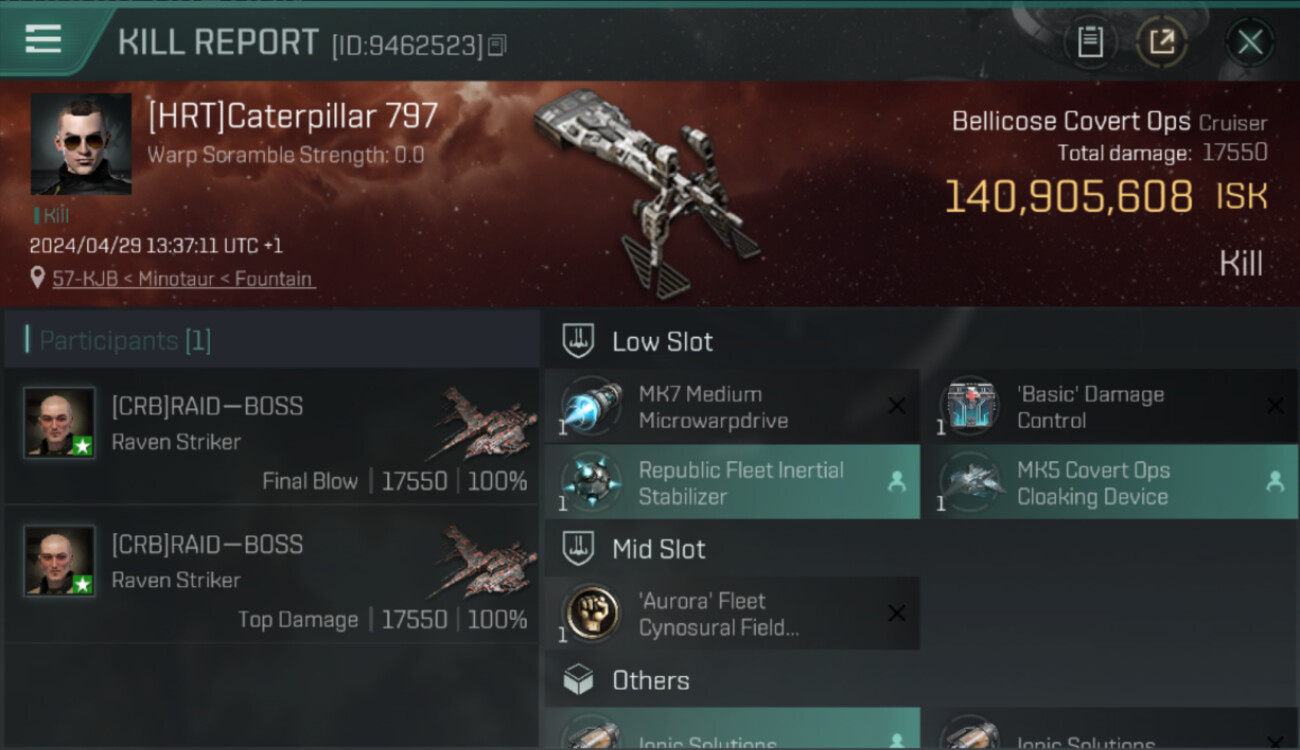Collapse the Low Slot section header

click(x=921, y=341)
